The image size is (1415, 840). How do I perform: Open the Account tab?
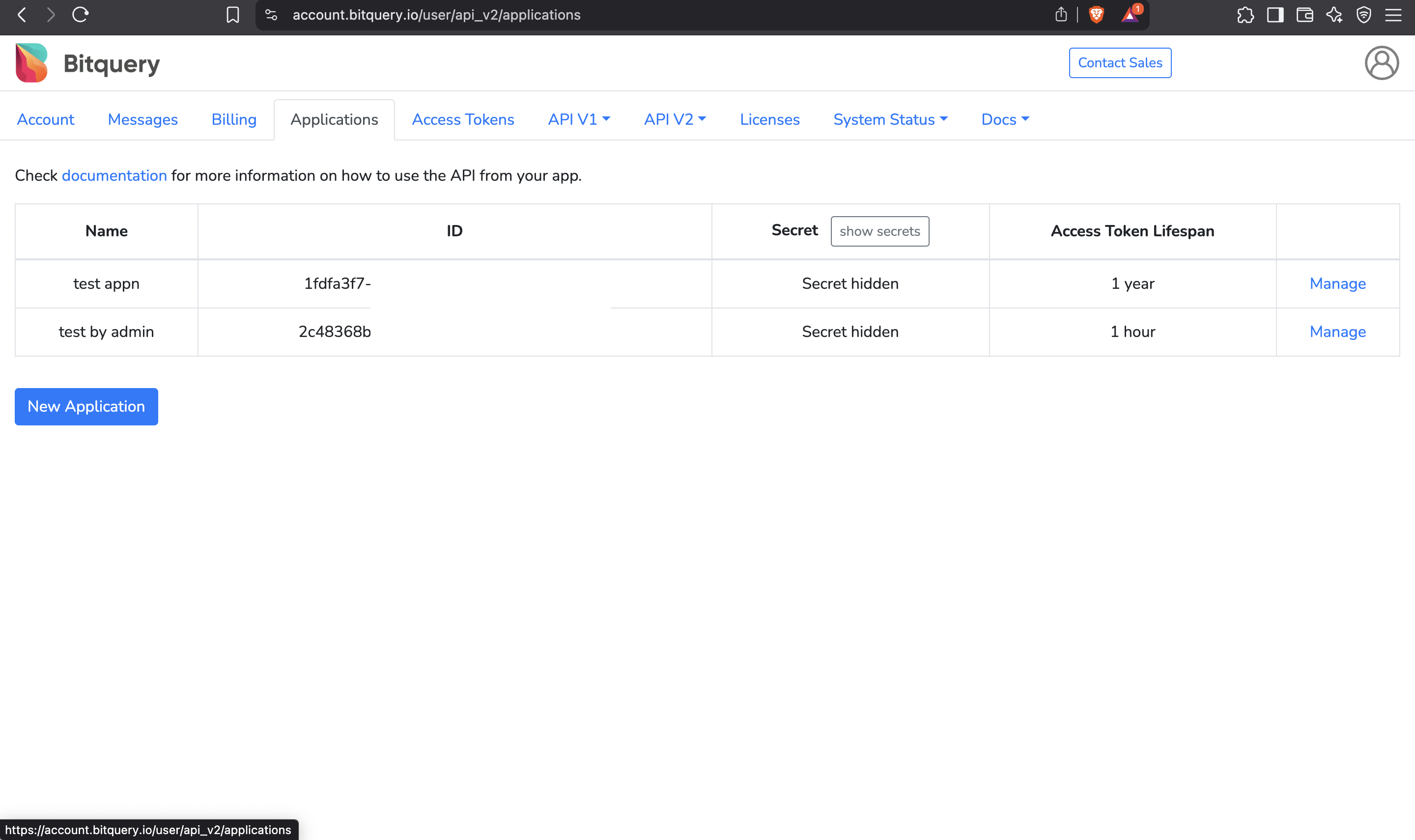point(45,119)
